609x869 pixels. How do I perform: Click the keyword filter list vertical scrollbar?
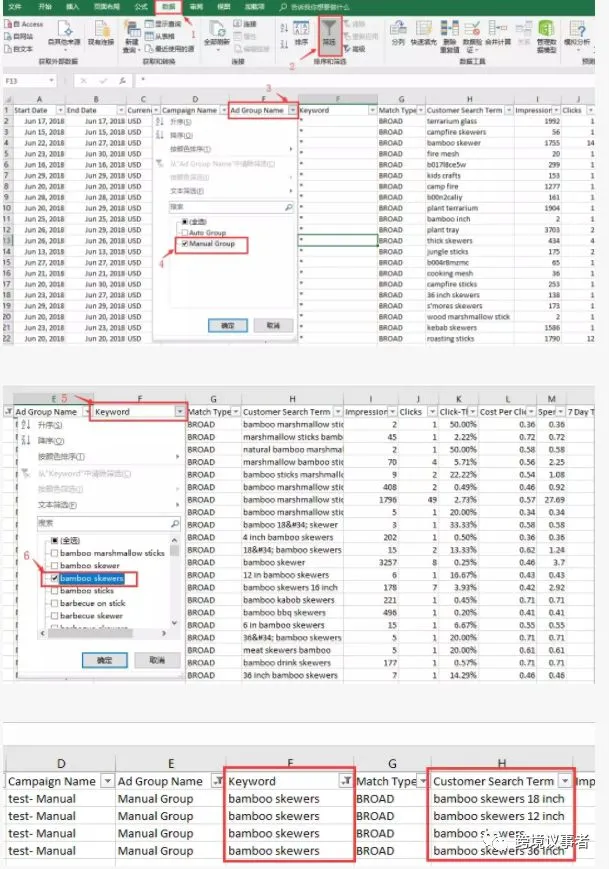[x=175, y=581]
